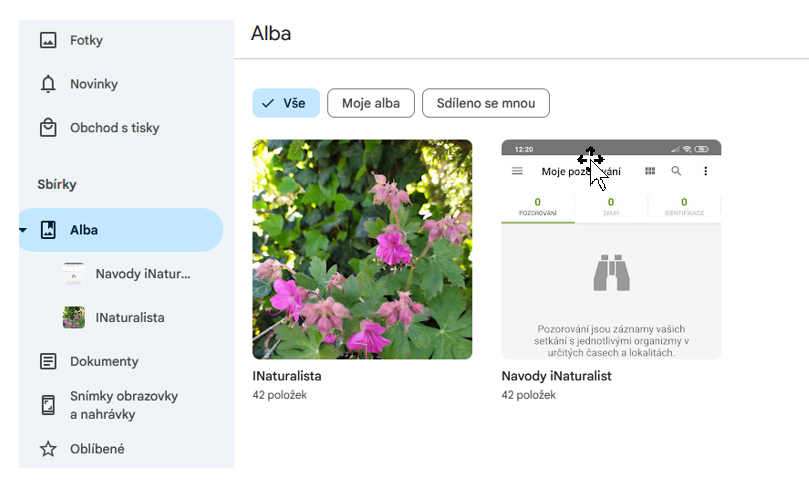Go to Dokumenty in sidebar
This screenshot has width=809, height=485.
coord(104,361)
